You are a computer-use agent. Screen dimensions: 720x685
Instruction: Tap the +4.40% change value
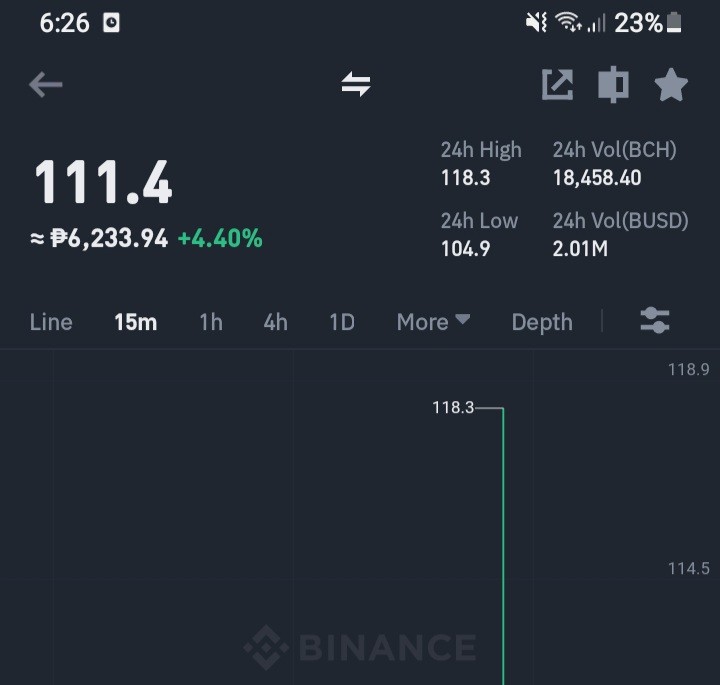tap(220, 239)
